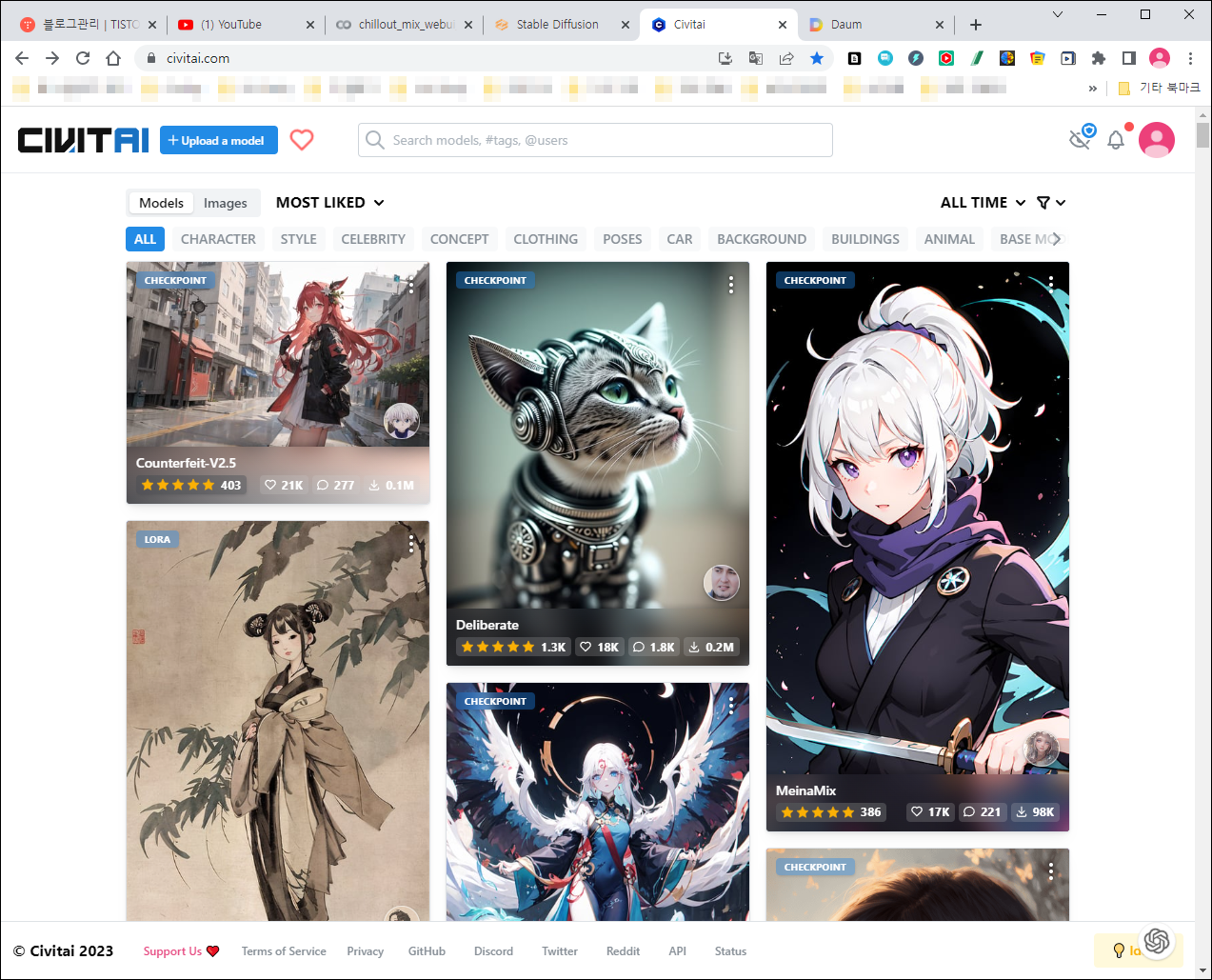Click the Civitai logo

[x=84, y=140]
